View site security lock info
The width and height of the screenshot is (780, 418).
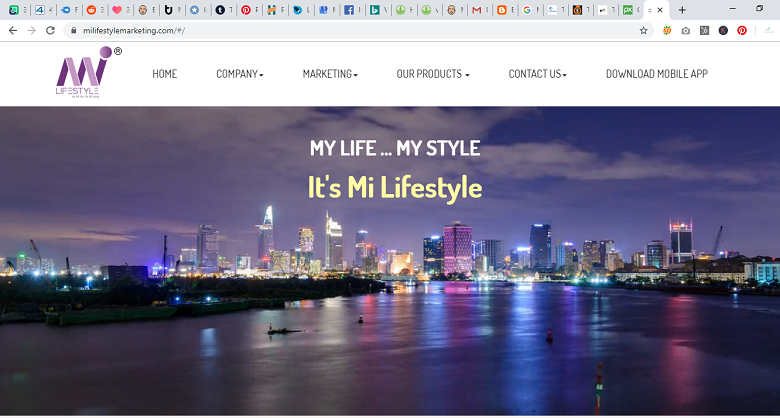(x=74, y=30)
